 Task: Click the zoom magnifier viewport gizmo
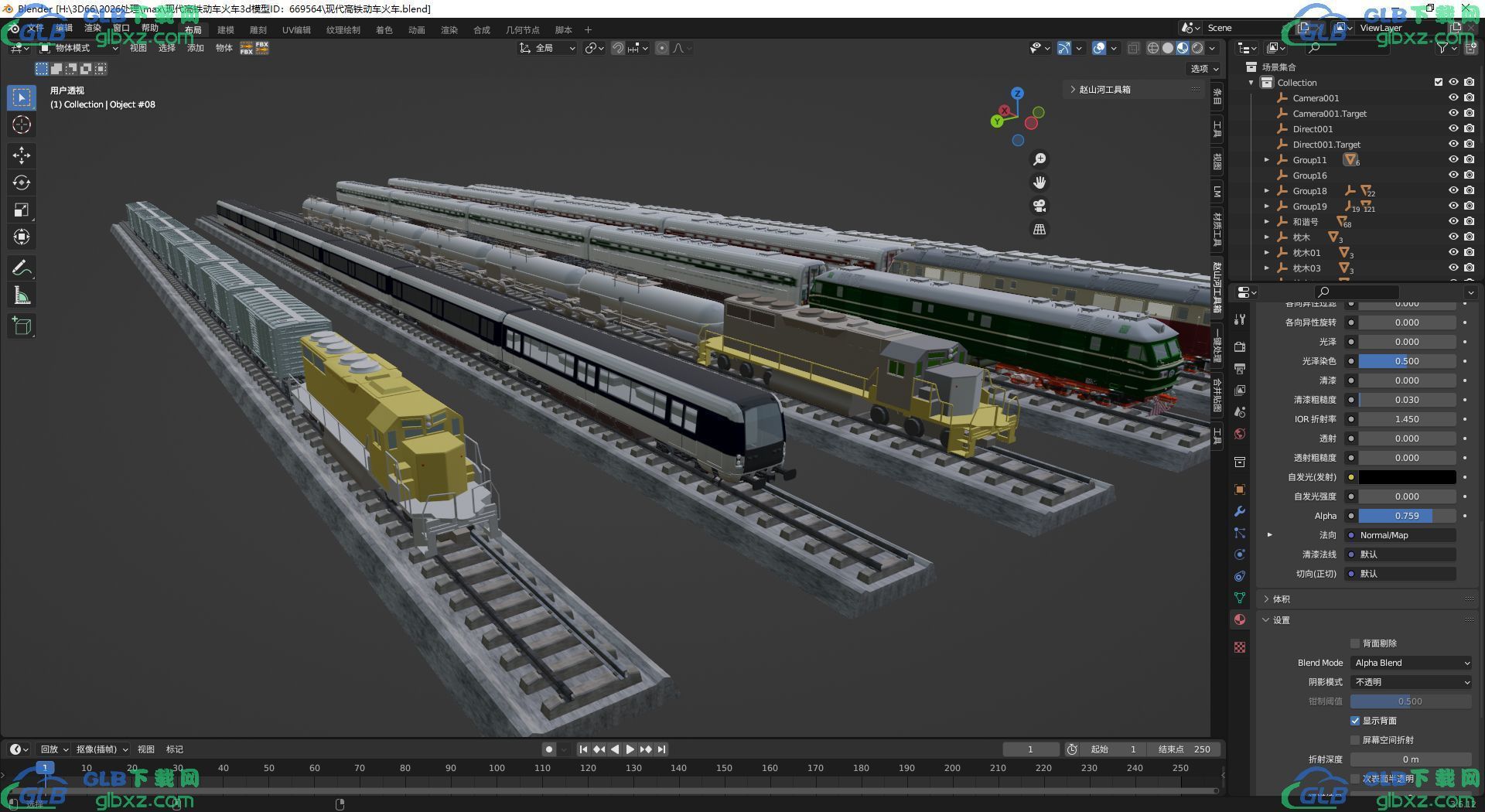click(x=1039, y=159)
